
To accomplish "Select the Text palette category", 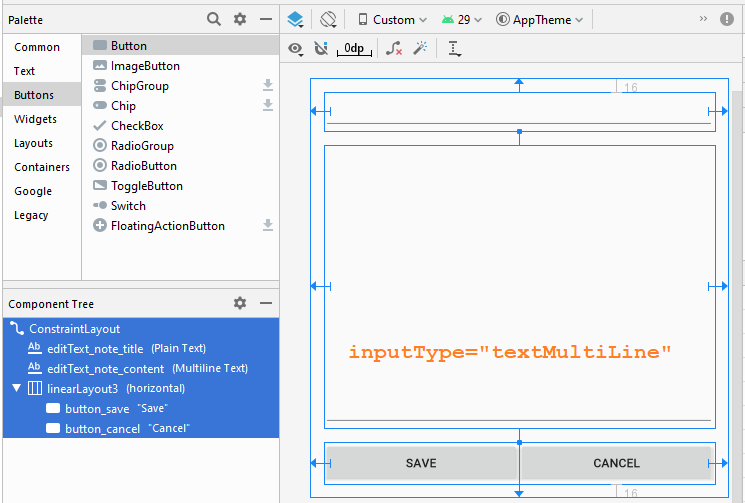I will 42,71.
